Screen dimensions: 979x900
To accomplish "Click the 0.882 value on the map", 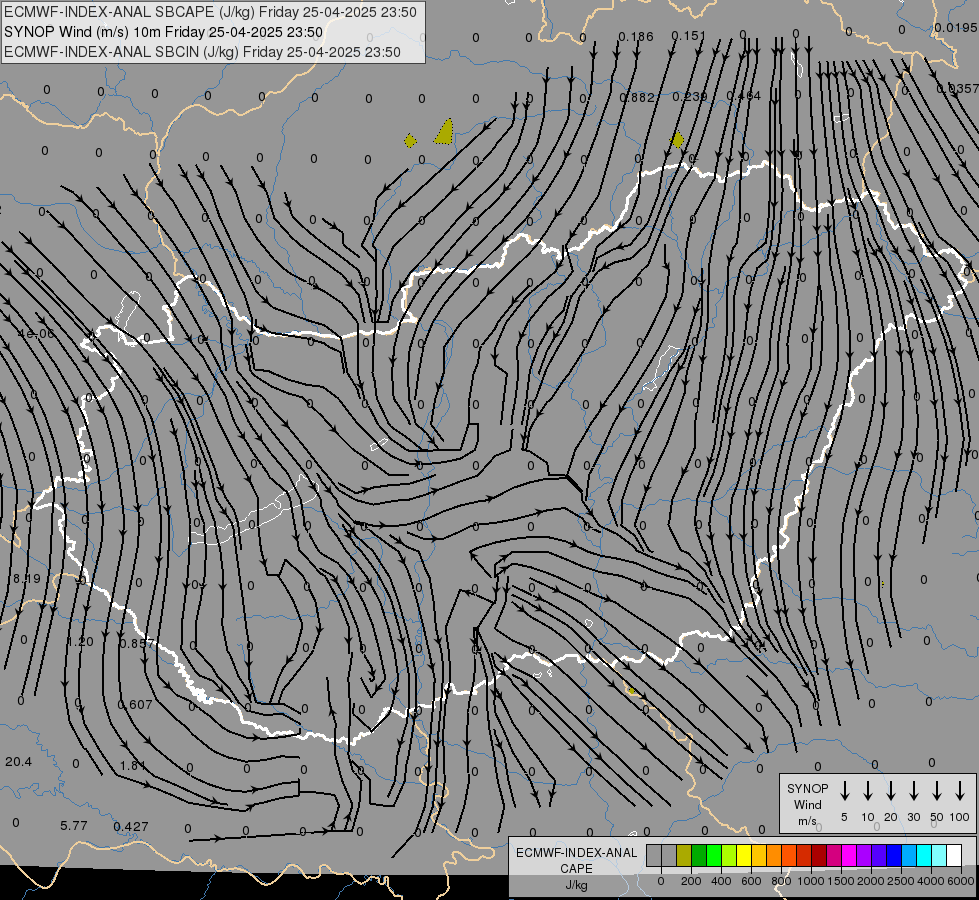I will coord(637,97).
